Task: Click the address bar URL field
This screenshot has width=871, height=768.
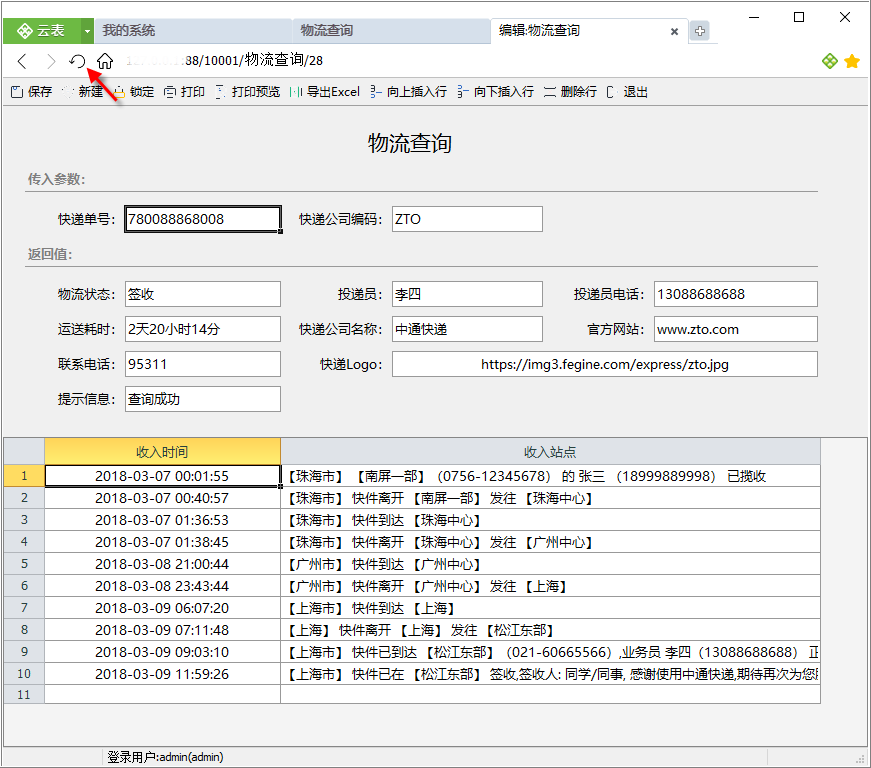Action: click(x=224, y=61)
